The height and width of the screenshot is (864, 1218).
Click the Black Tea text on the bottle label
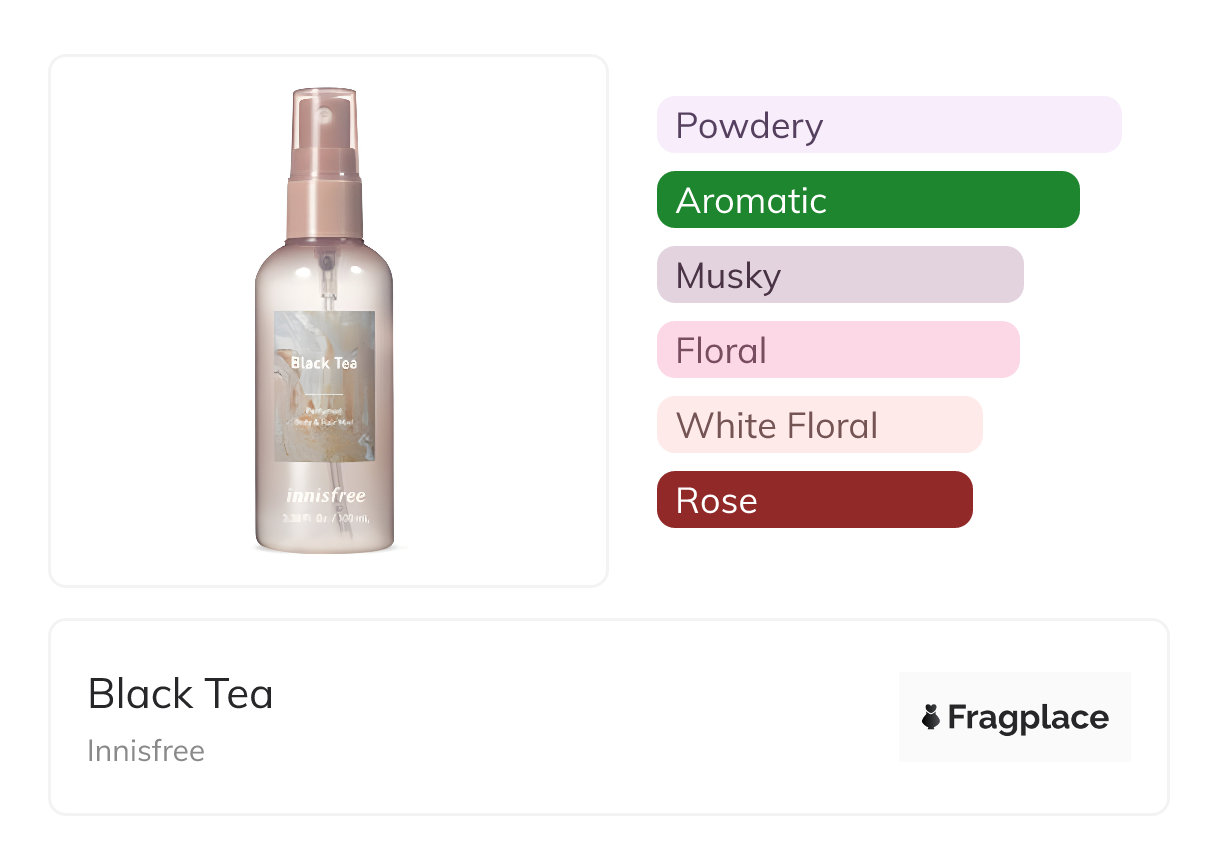(x=324, y=363)
